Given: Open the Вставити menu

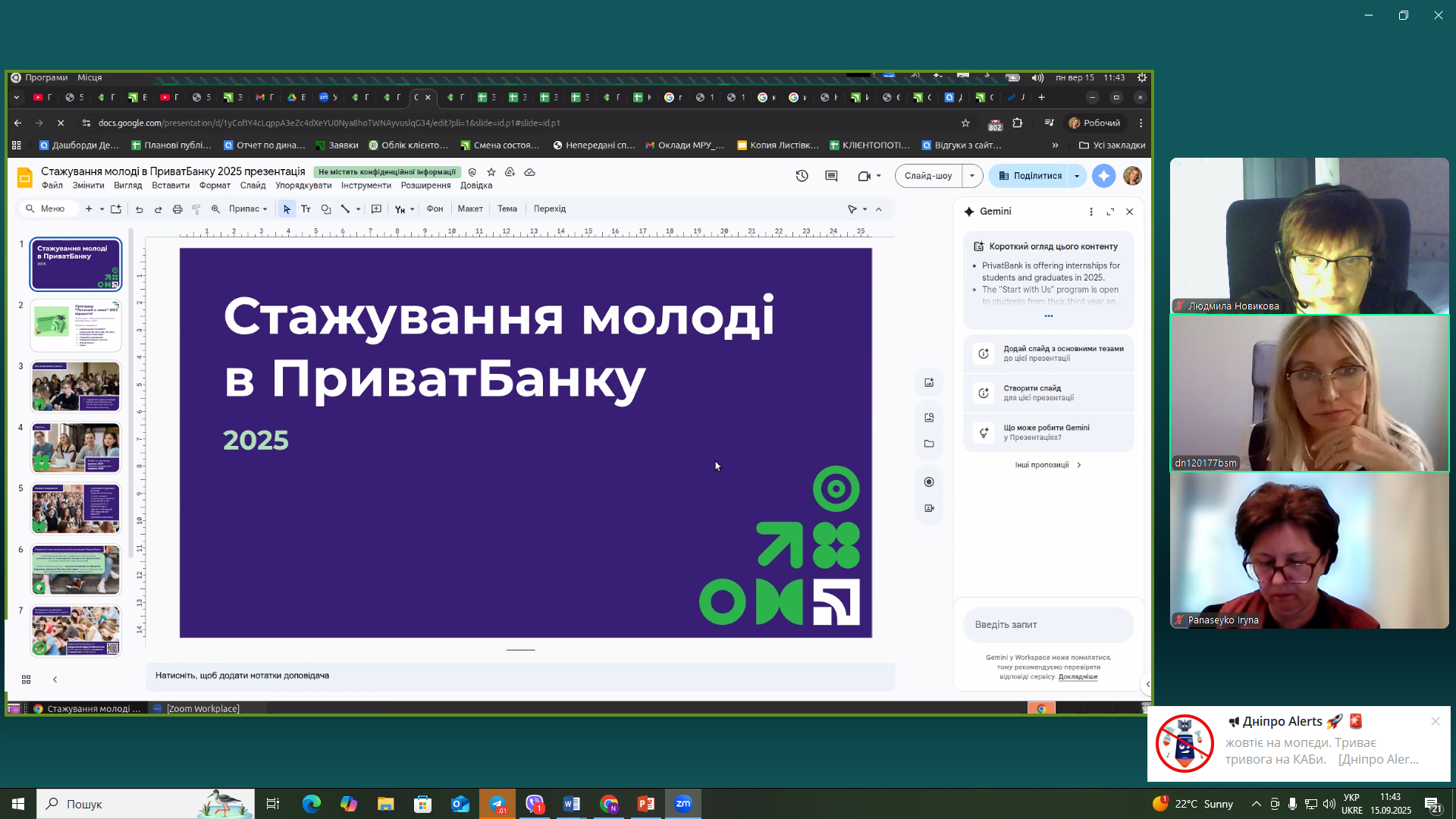Looking at the screenshot, I should (171, 186).
